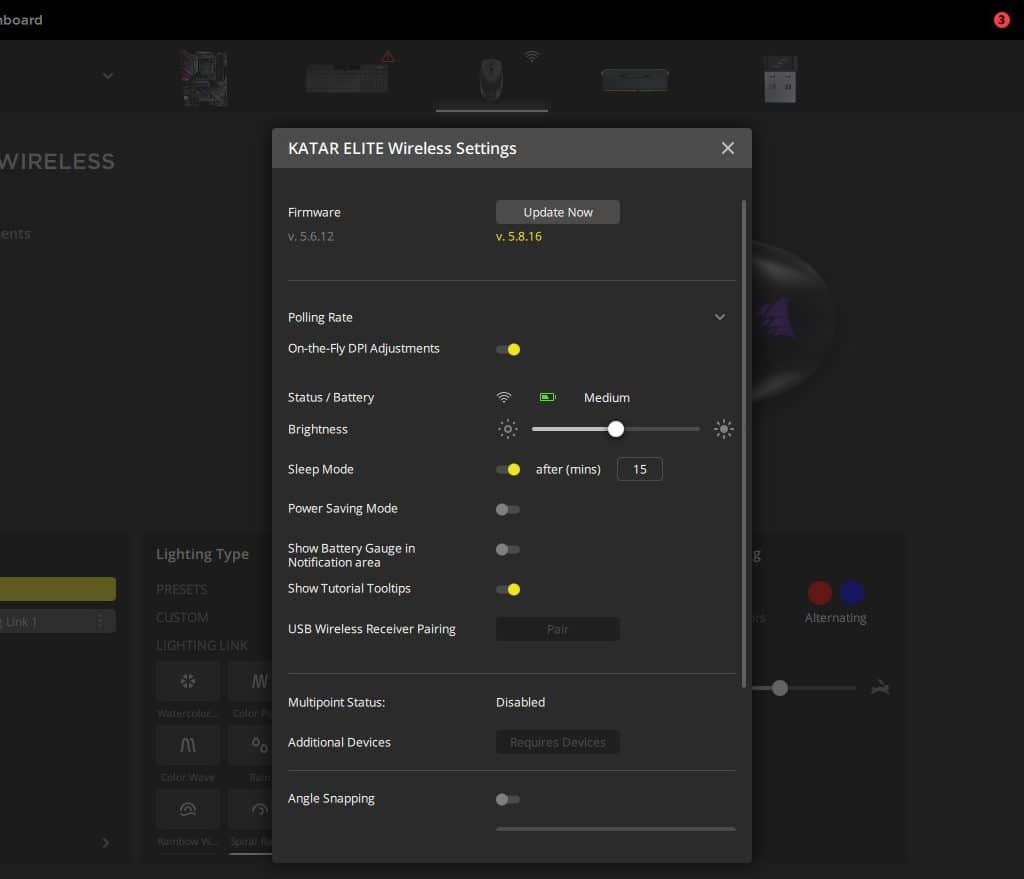This screenshot has width=1024, height=879.
Task: Select the USB wireless receiver device
Action: coord(780,78)
